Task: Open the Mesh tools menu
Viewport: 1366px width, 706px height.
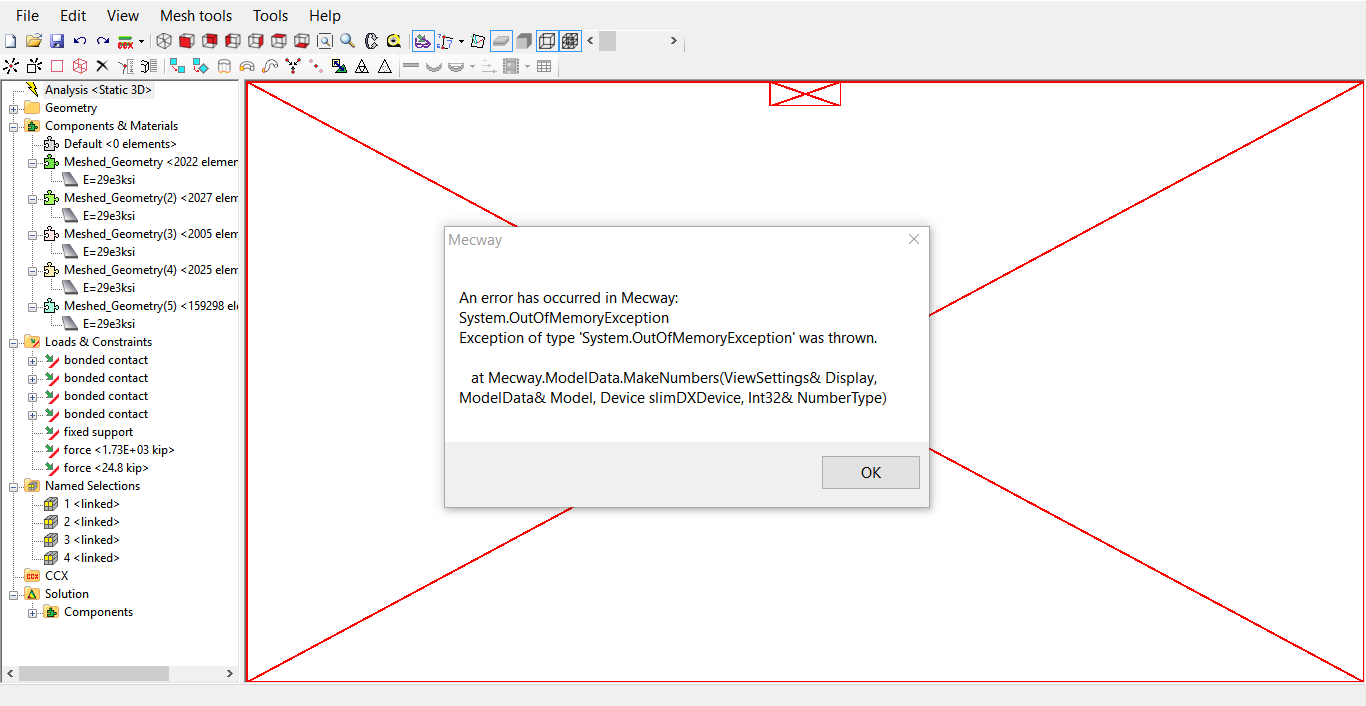Action: point(196,16)
